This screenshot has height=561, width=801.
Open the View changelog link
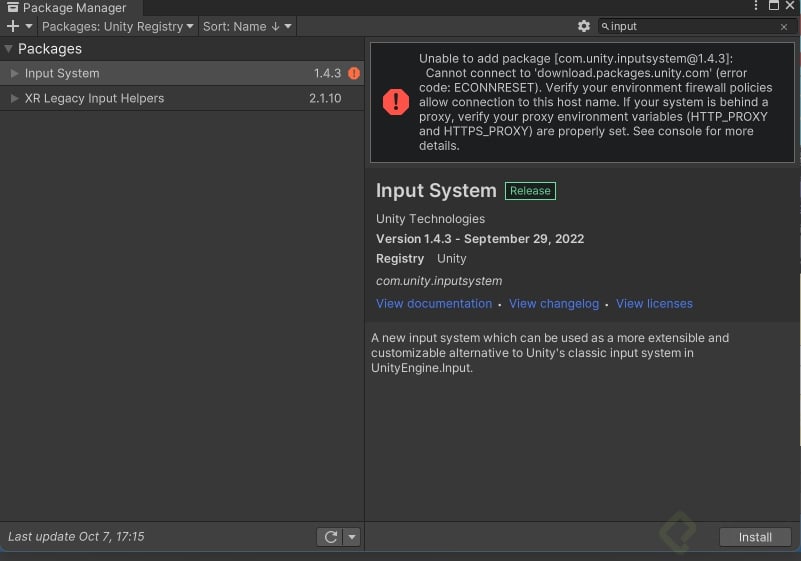553,304
